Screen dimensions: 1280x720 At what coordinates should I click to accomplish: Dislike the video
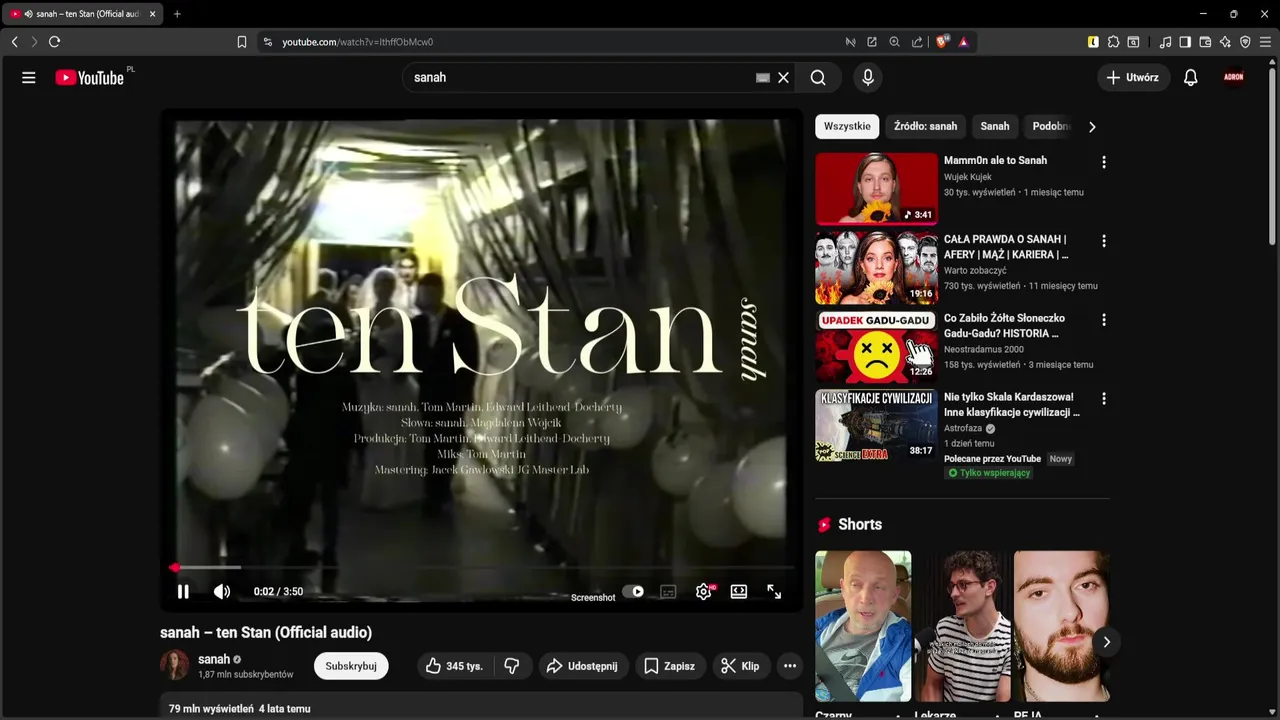point(512,666)
